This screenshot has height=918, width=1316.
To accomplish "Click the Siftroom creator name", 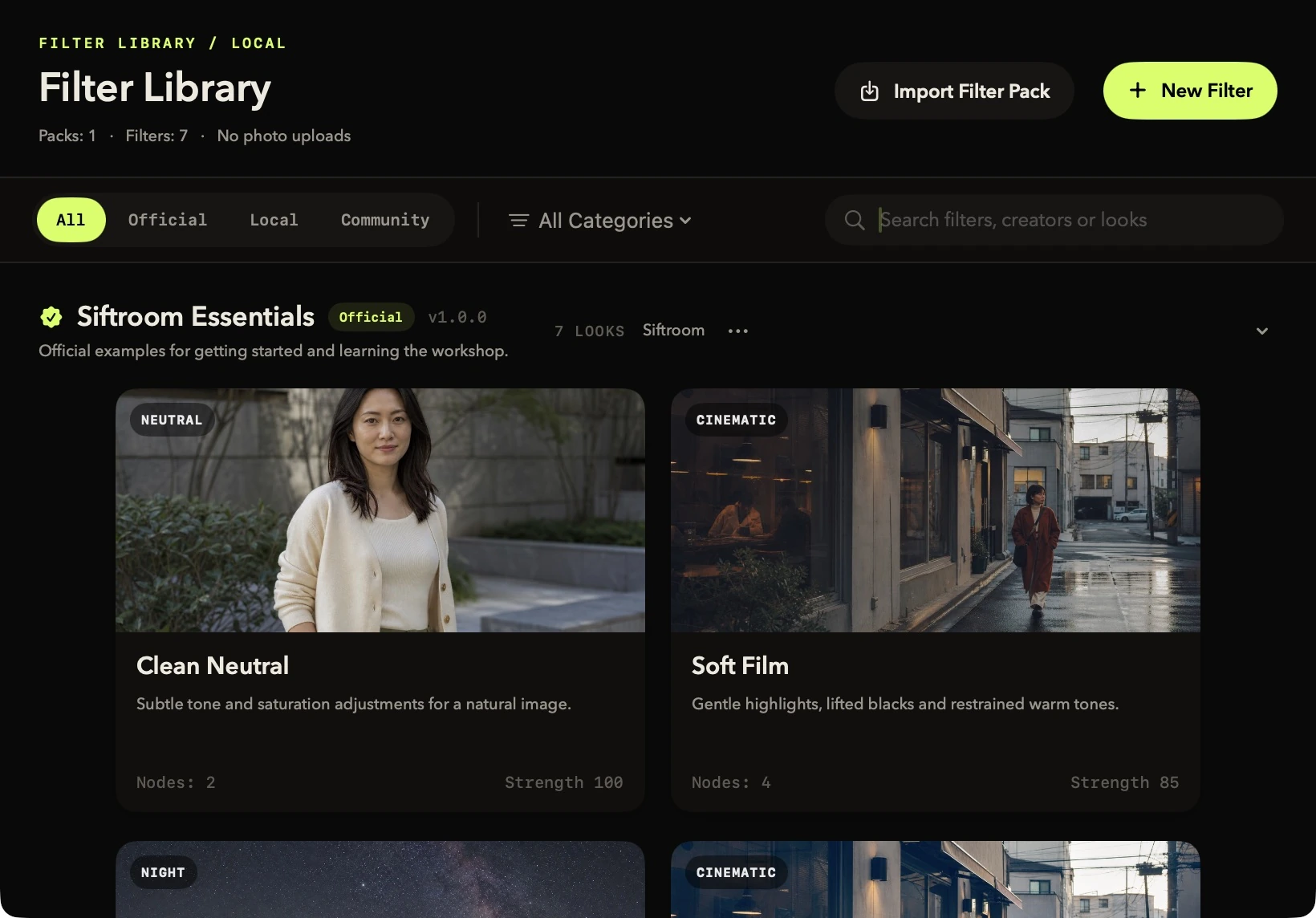I will tap(673, 330).
